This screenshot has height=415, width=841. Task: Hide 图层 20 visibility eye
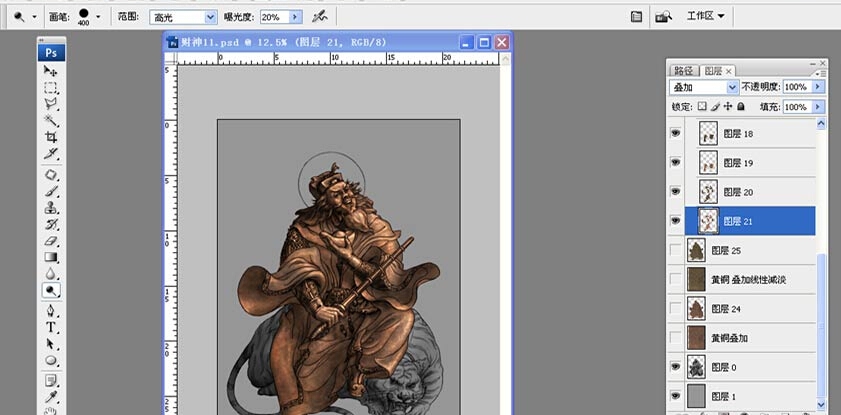(676, 191)
